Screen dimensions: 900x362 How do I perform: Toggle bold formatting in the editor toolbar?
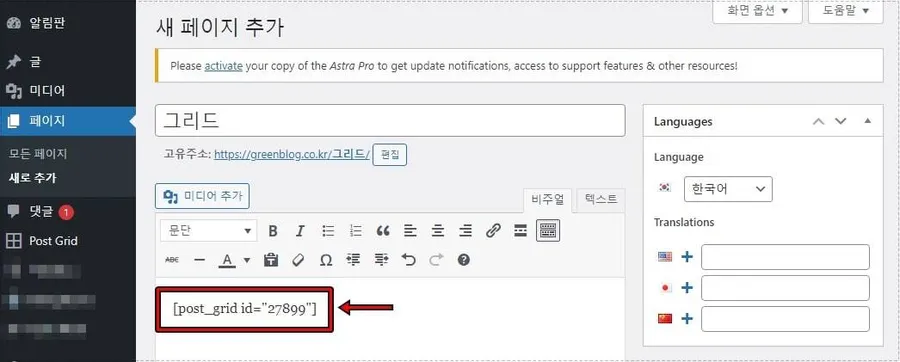tap(273, 231)
